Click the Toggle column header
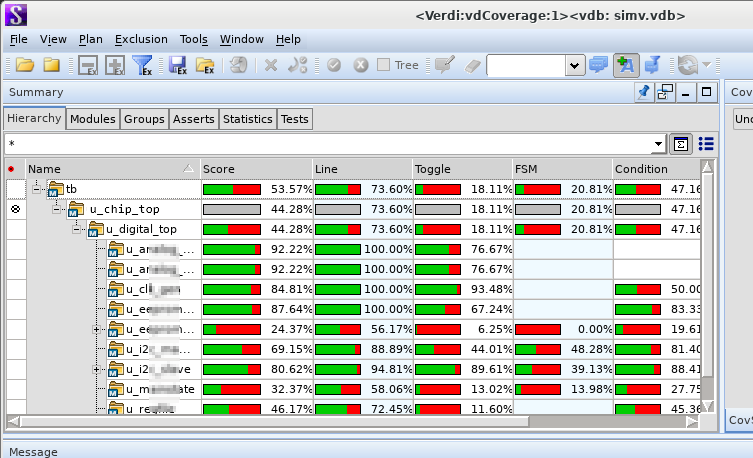The image size is (753, 458). click(460, 168)
